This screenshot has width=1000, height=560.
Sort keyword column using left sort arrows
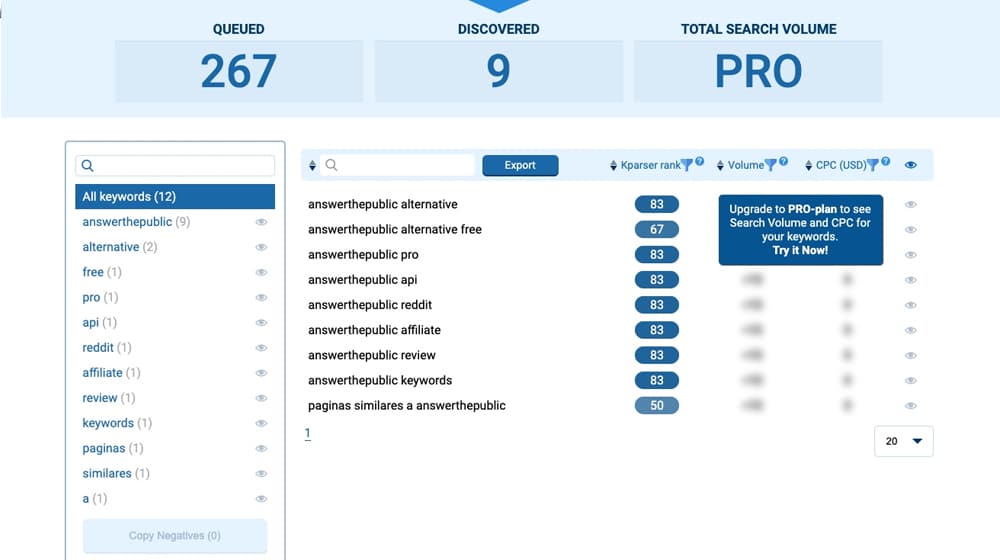[312, 165]
